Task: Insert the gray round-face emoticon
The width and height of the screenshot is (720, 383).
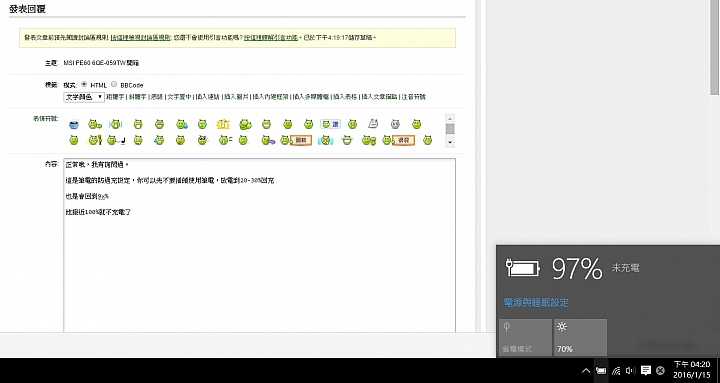Action: click(395, 124)
